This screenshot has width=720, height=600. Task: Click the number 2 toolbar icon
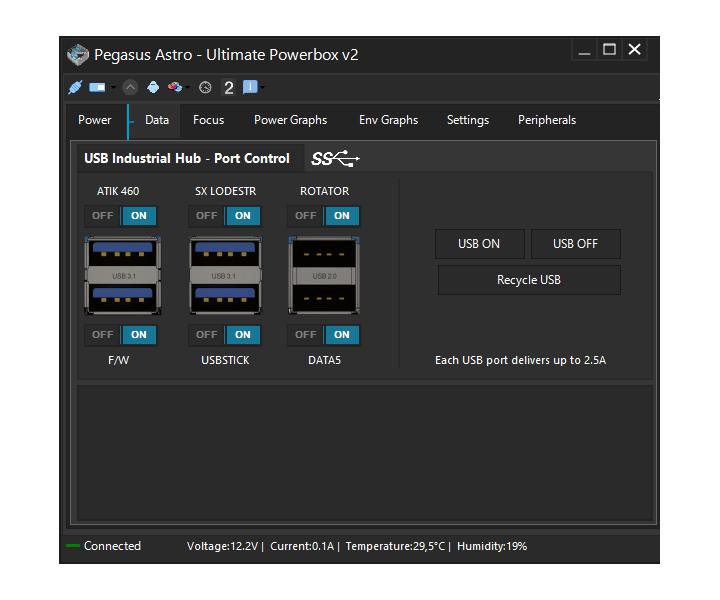coord(228,87)
